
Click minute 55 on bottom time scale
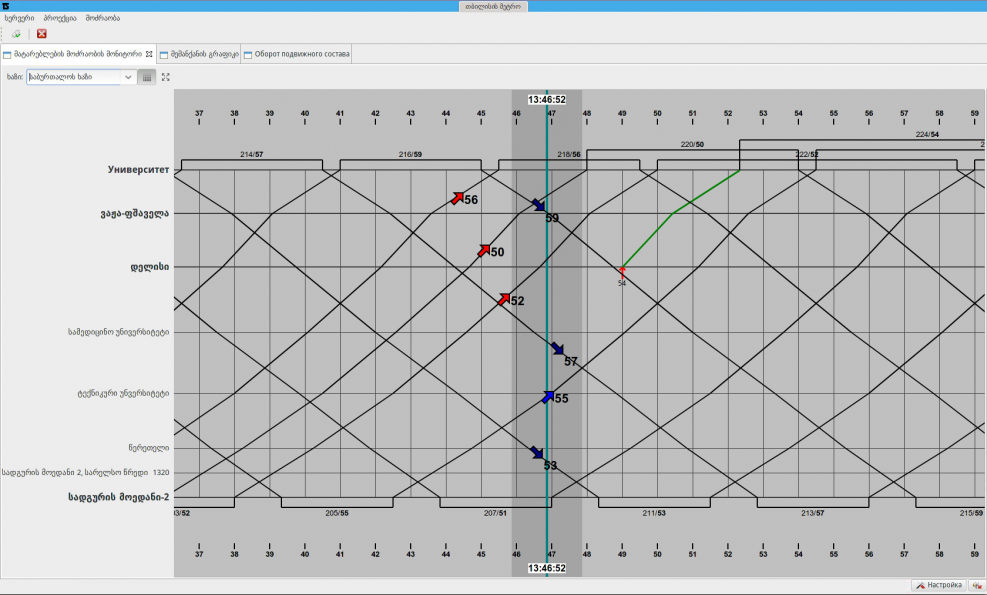833,554
